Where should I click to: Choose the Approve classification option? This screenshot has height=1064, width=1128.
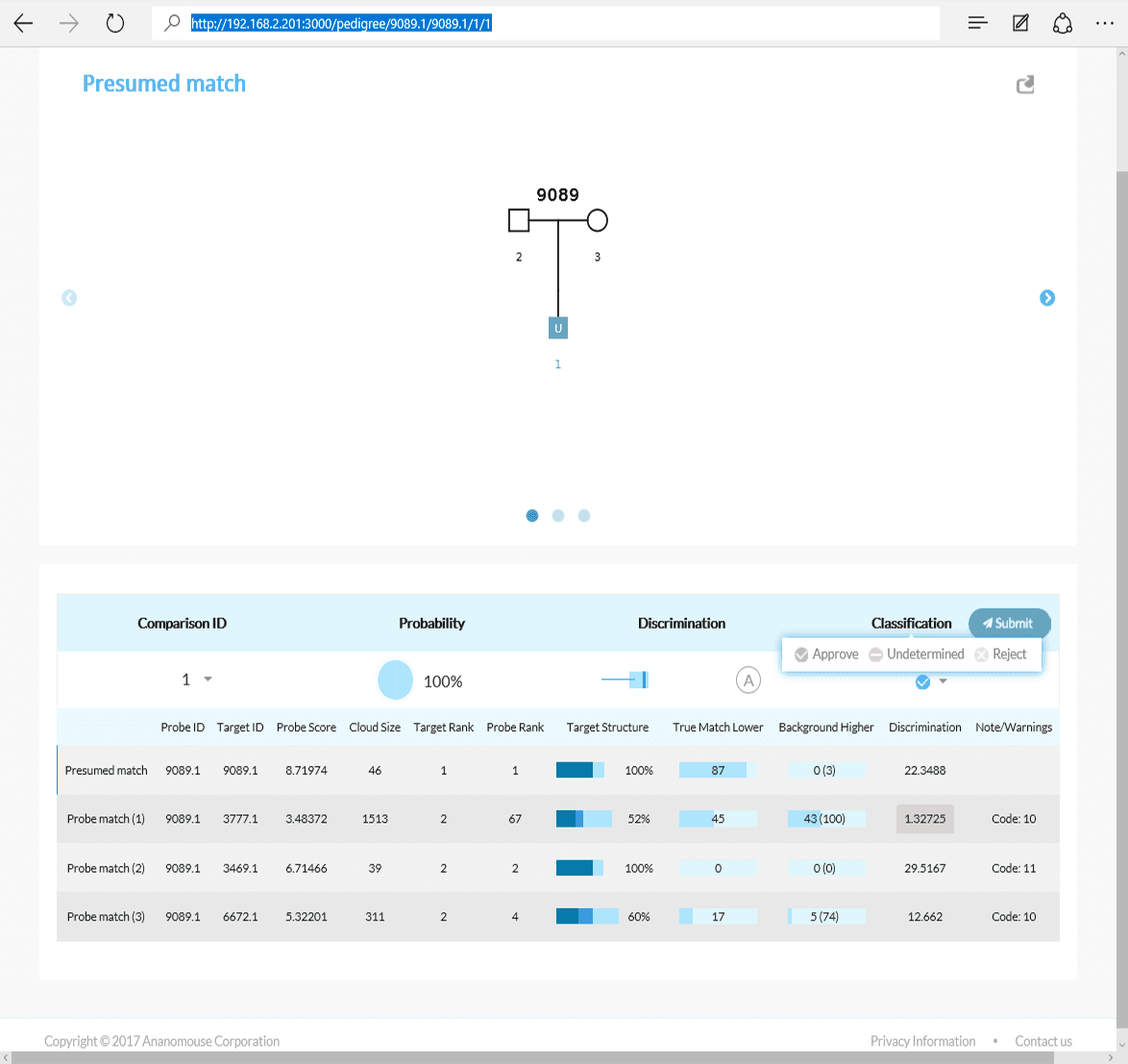(x=826, y=654)
